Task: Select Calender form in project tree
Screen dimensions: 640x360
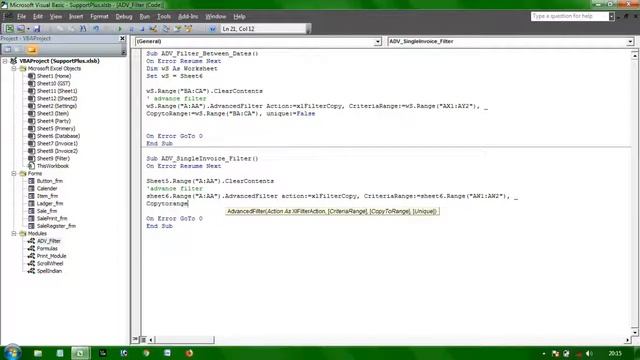Action: (47, 189)
